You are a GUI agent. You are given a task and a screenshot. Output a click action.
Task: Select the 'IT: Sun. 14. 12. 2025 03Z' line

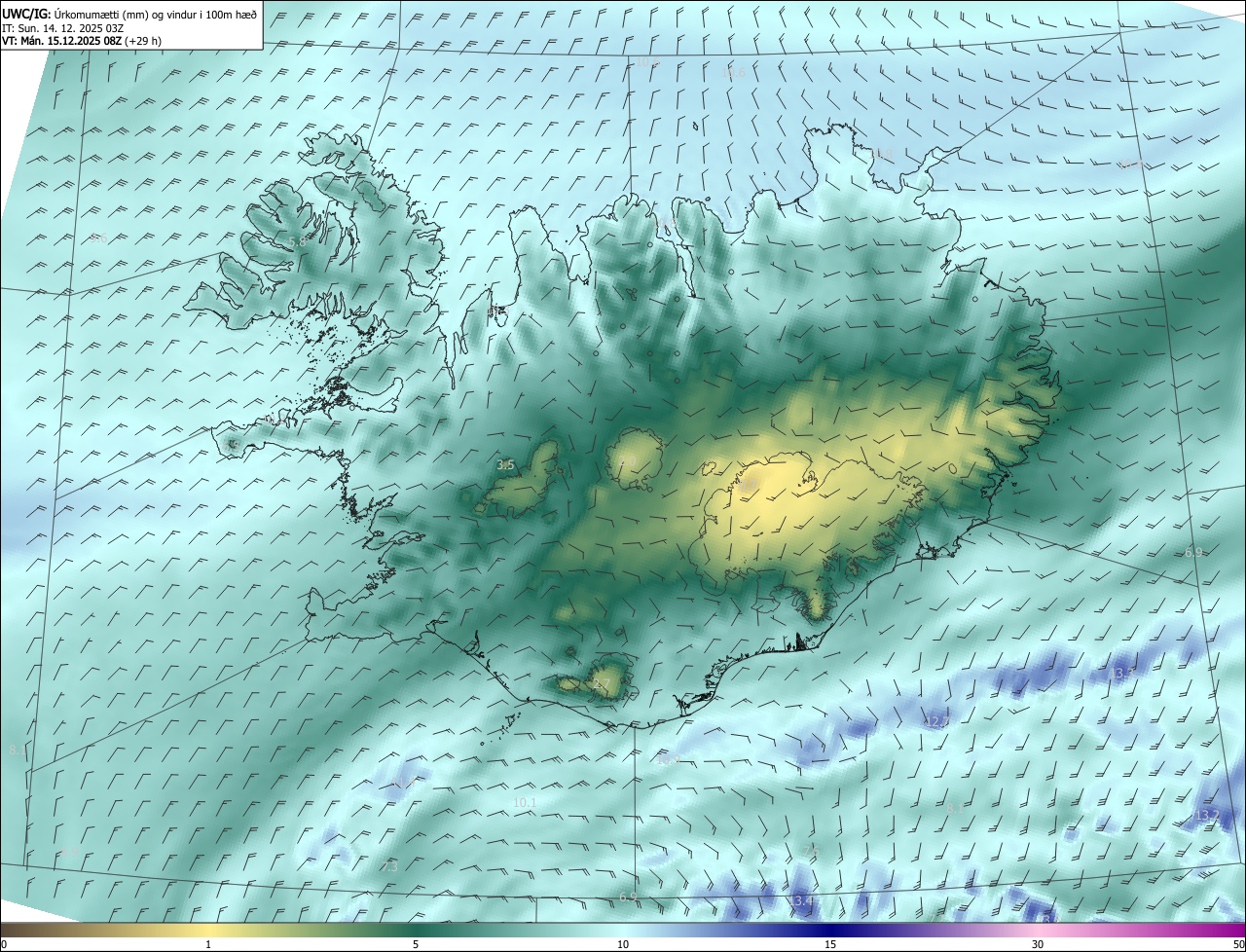coord(63,28)
